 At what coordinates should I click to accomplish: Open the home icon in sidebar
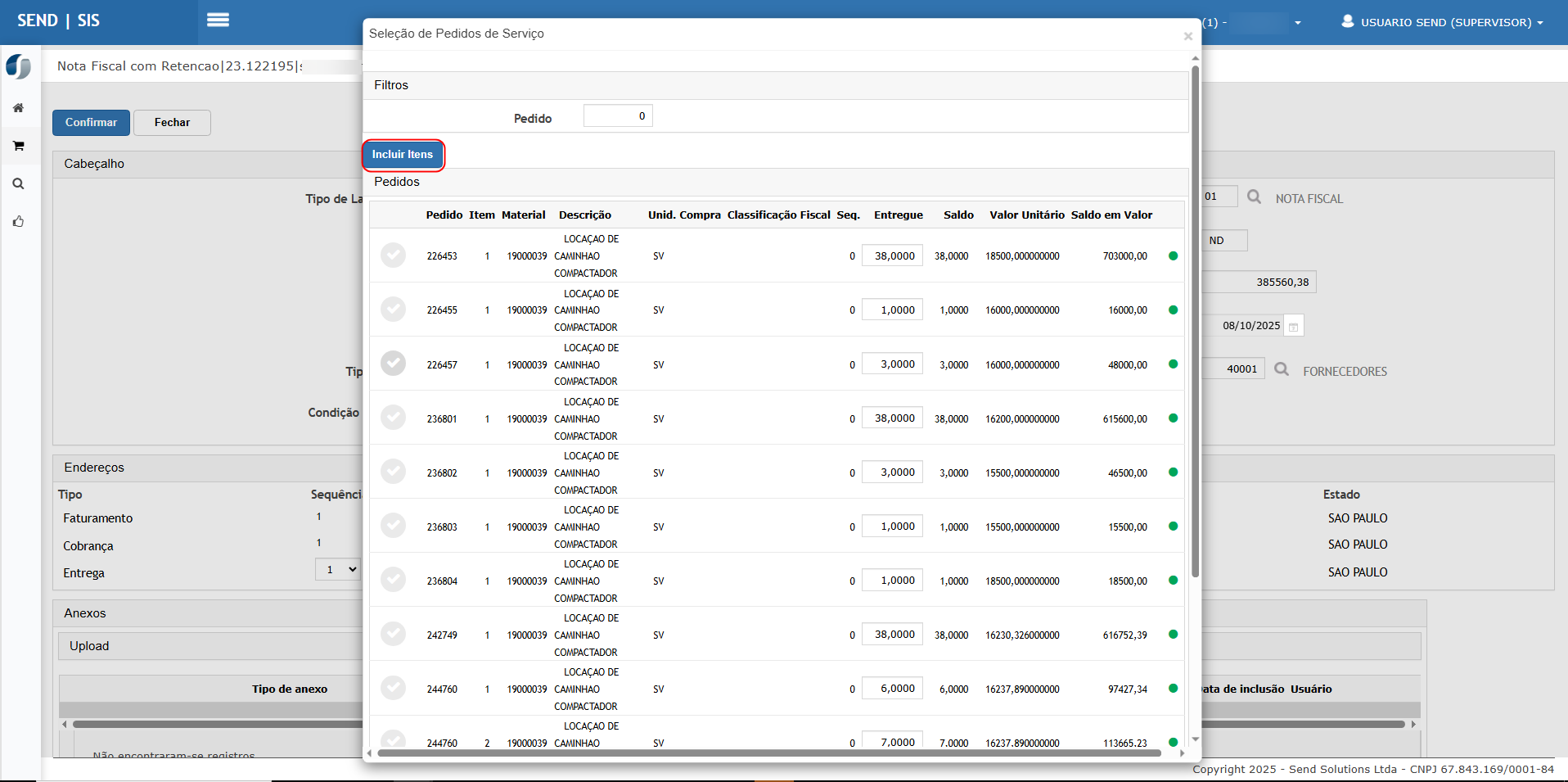click(x=18, y=108)
